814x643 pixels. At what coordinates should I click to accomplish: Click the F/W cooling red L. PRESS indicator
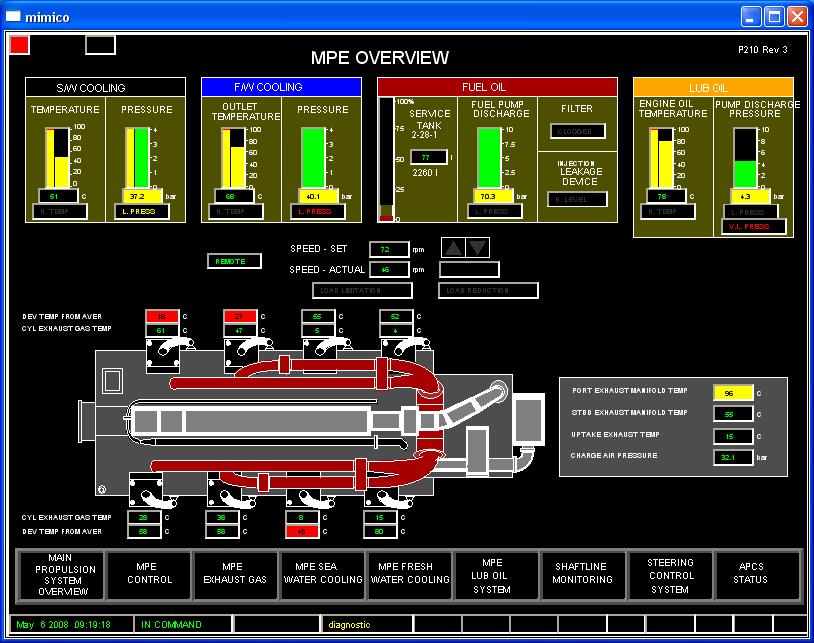tap(317, 211)
